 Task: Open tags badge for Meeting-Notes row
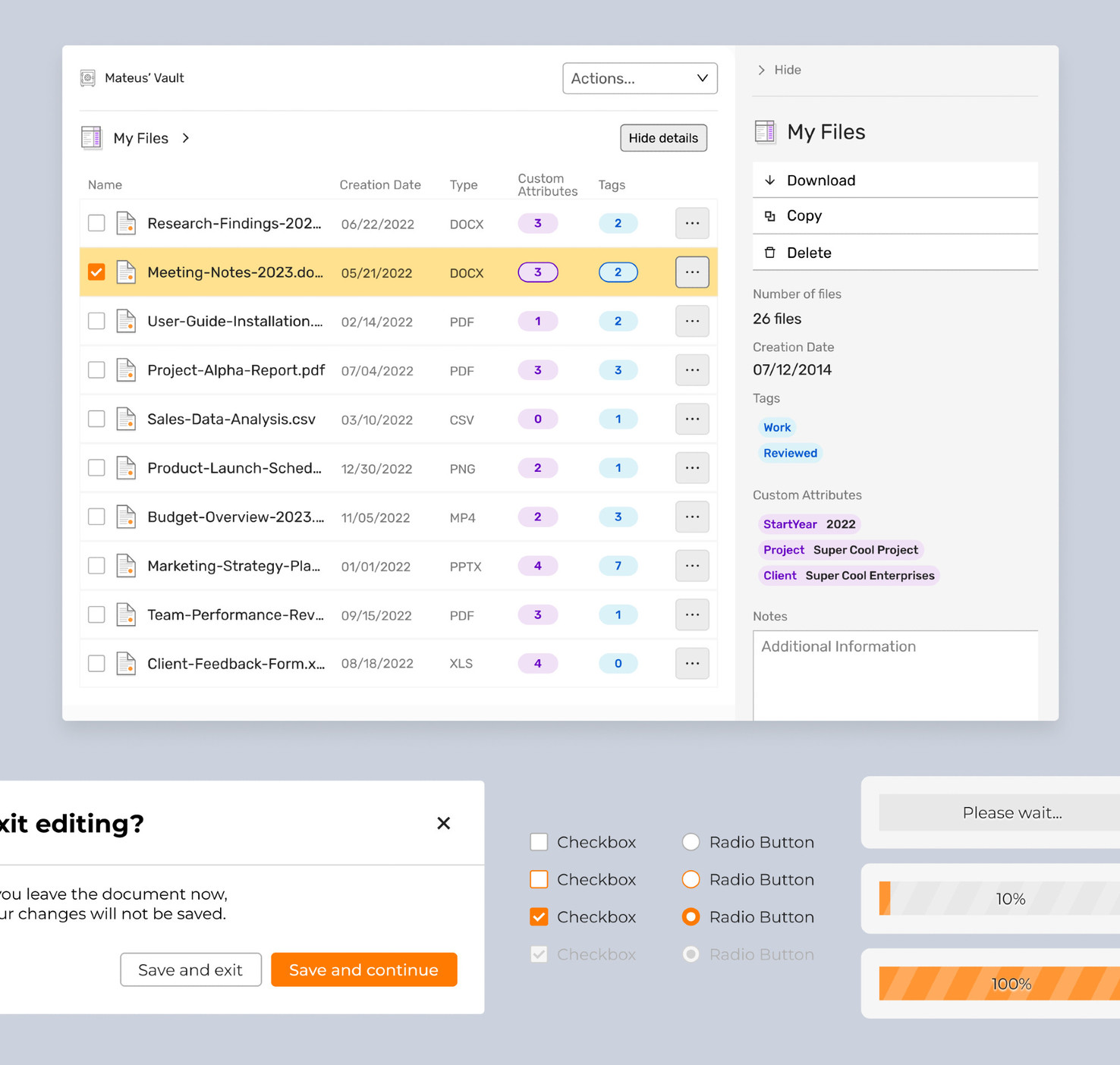[x=618, y=272]
